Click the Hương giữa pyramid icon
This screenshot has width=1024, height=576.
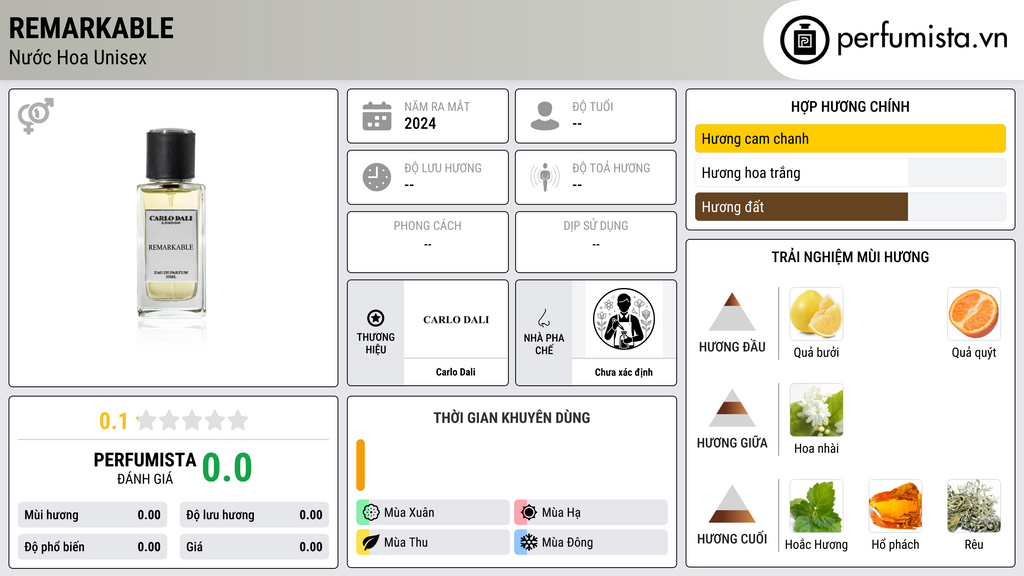tap(732, 408)
